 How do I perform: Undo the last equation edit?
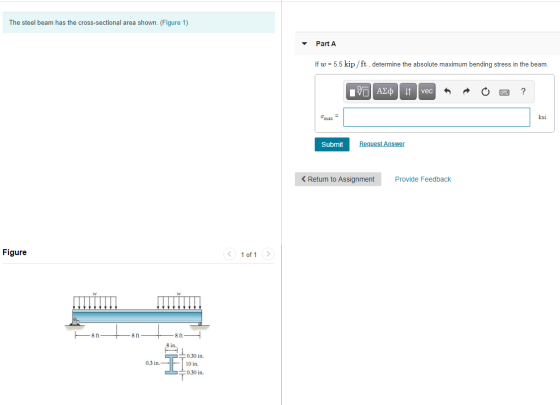(447, 92)
